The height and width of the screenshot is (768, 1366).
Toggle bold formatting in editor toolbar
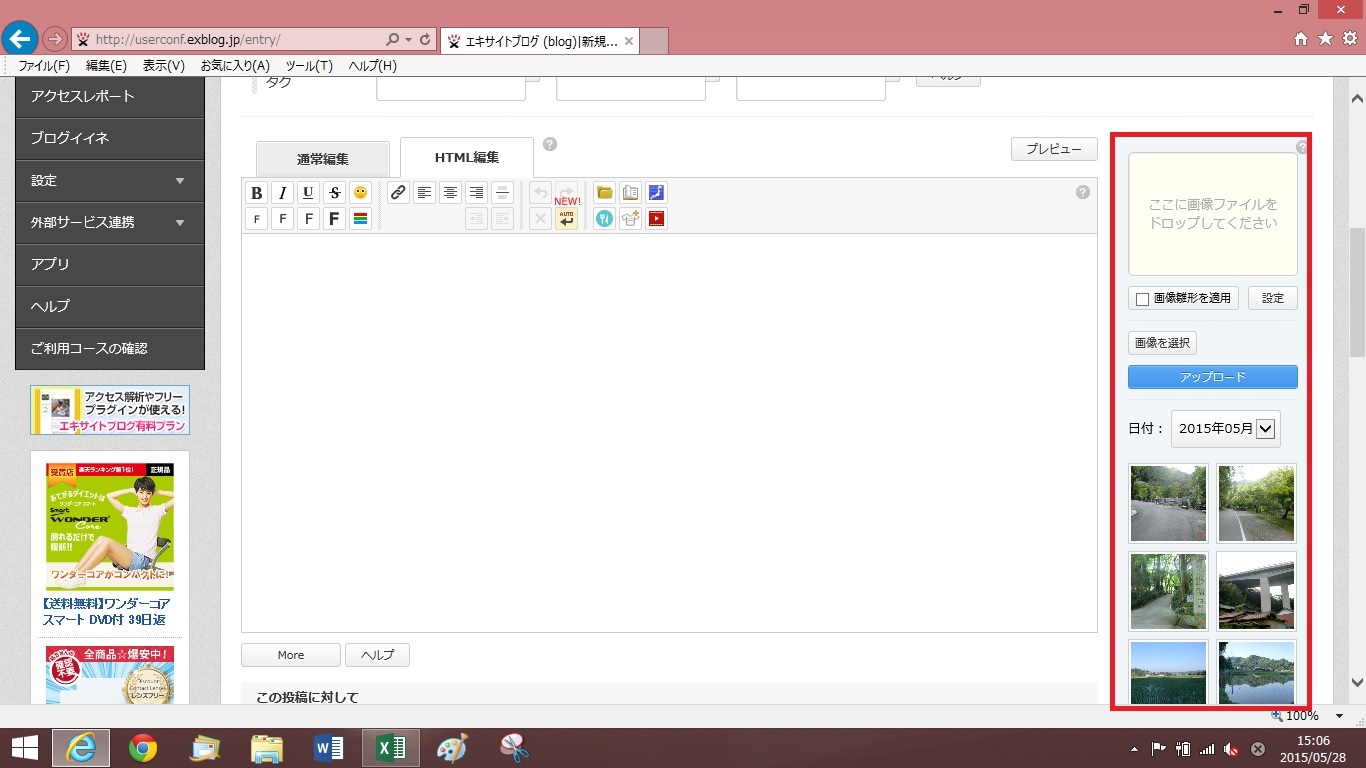coord(257,193)
